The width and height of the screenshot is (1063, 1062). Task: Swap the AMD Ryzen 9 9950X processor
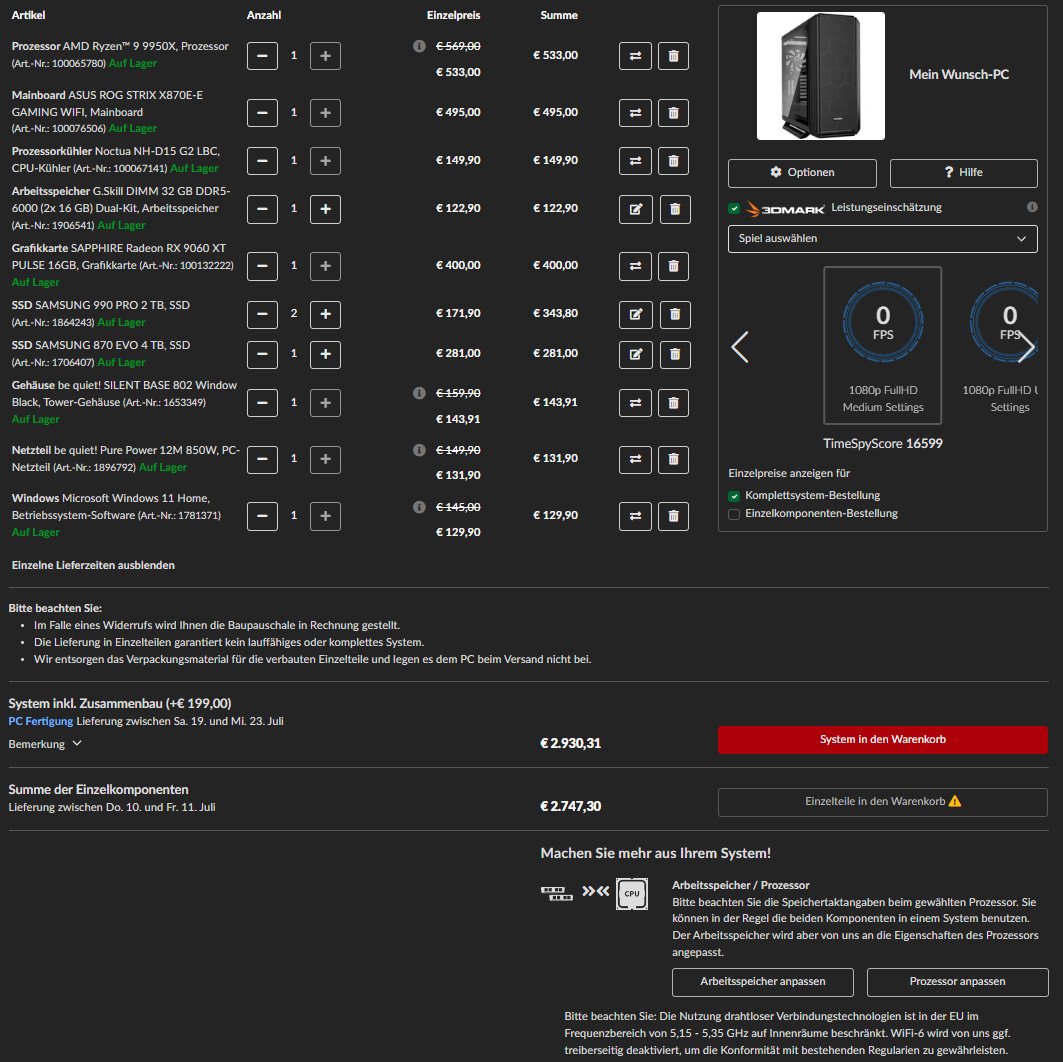click(635, 56)
